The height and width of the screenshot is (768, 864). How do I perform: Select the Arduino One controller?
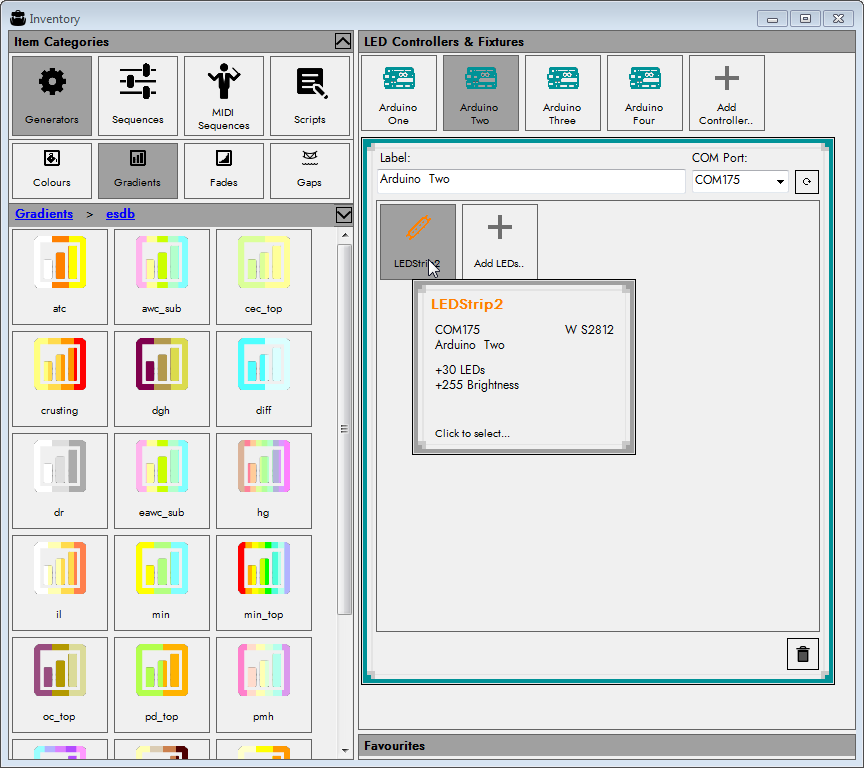398,93
